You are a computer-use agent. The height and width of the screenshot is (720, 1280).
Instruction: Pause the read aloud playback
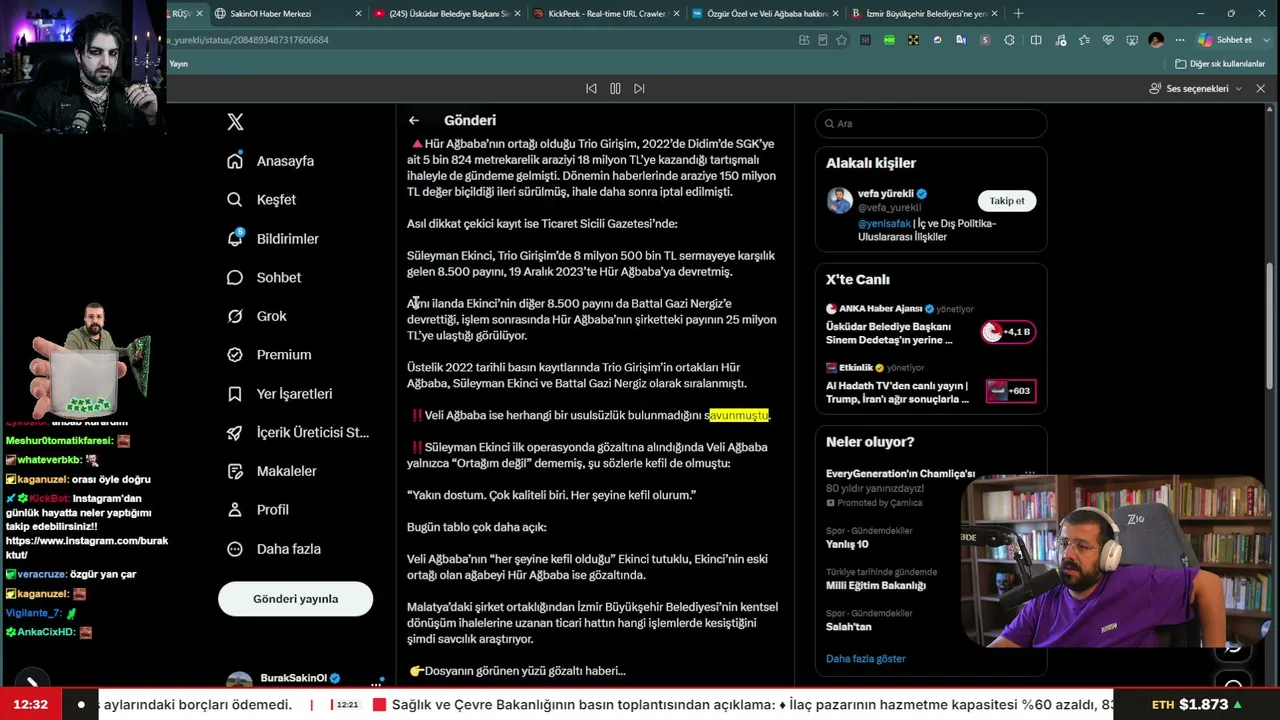(x=615, y=88)
